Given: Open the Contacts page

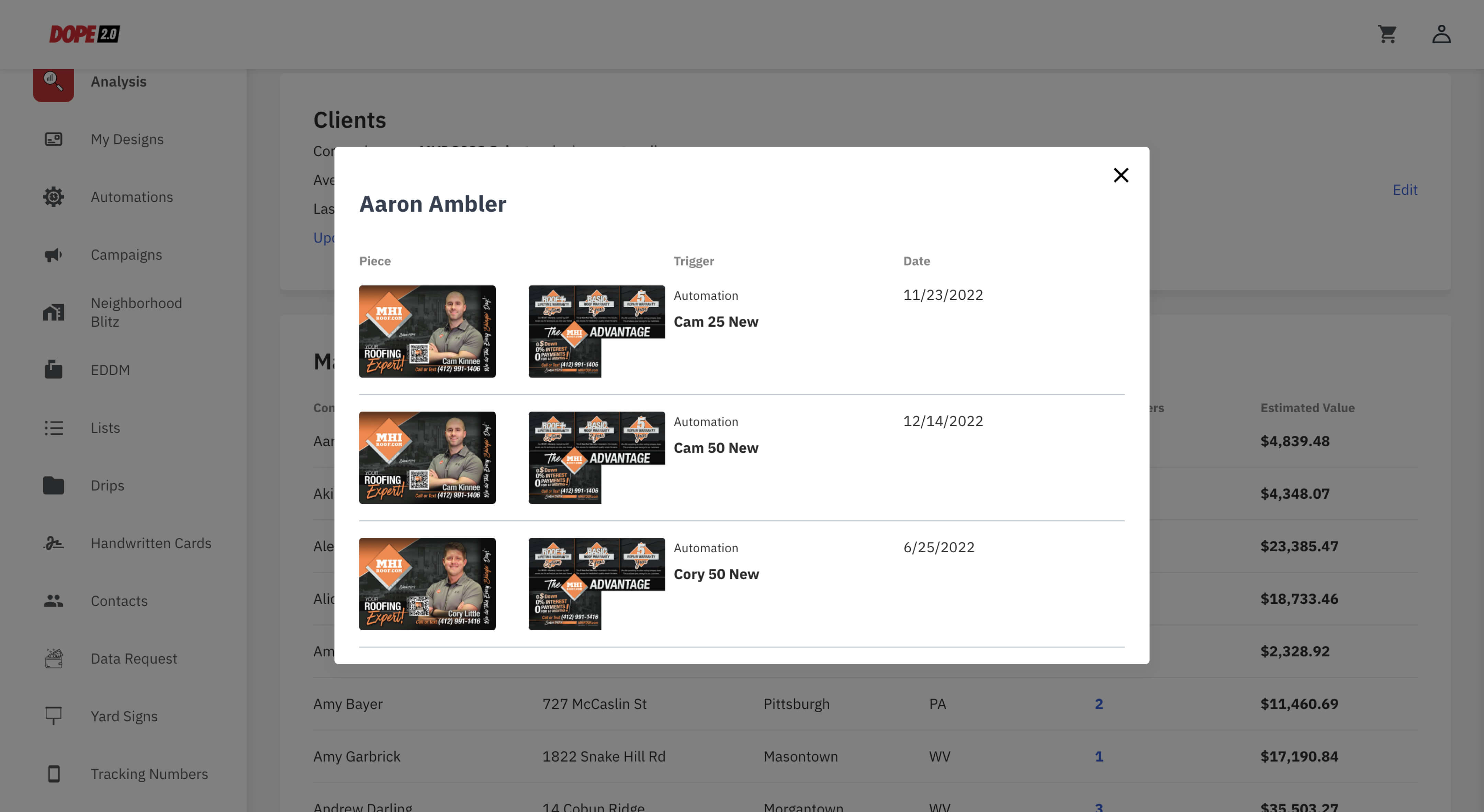Looking at the screenshot, I should tap(119, 601).
